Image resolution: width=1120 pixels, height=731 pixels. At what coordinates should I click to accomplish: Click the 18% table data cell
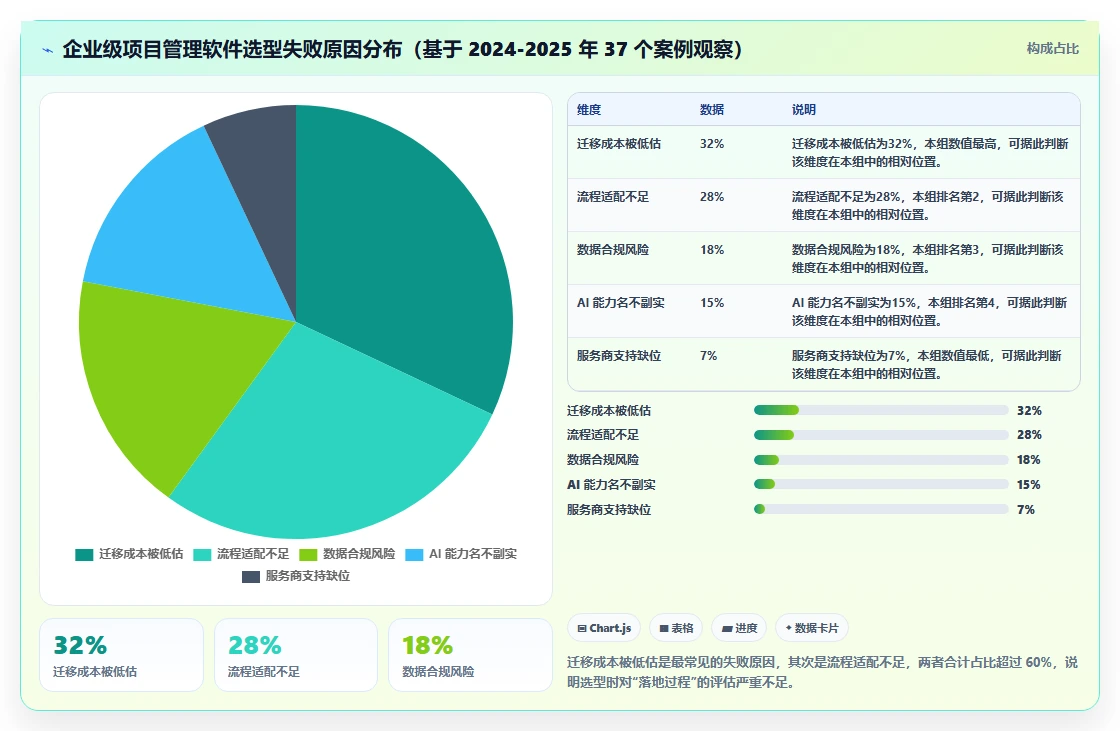click(711, 249)
